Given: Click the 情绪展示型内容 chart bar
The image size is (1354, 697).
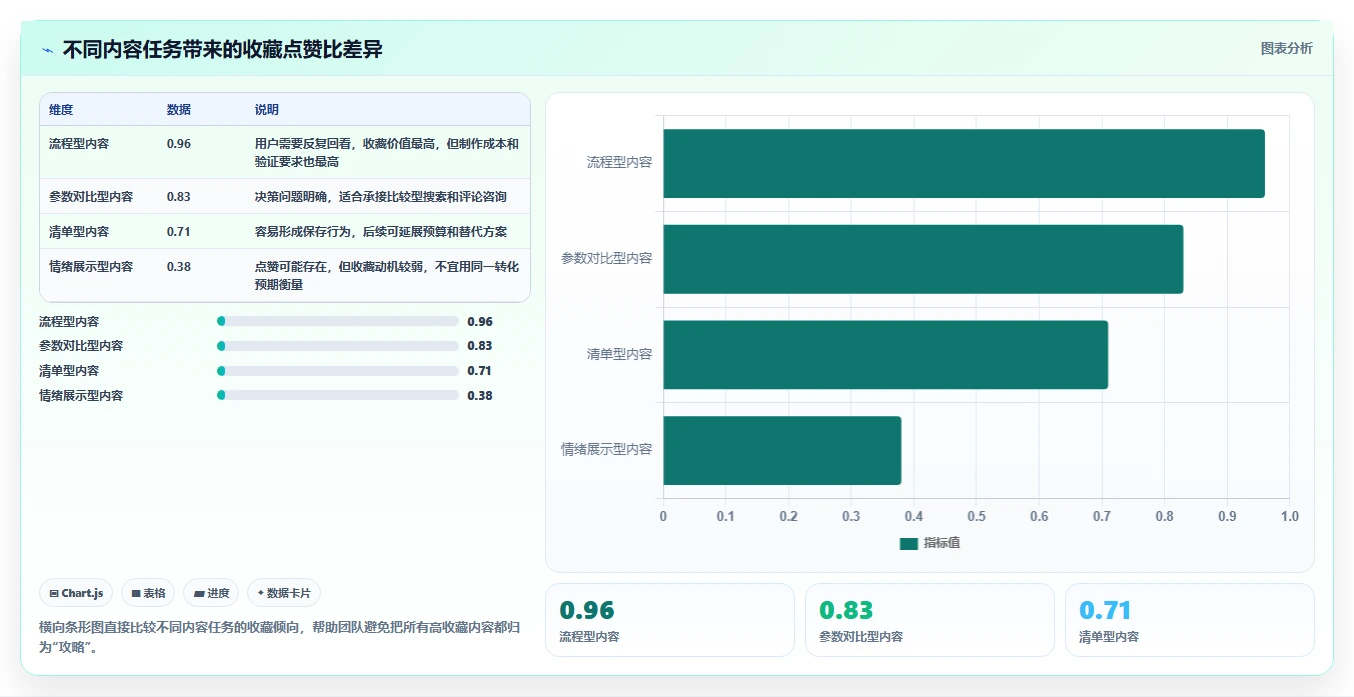Looking at the screenshot, I should [782, 450].
